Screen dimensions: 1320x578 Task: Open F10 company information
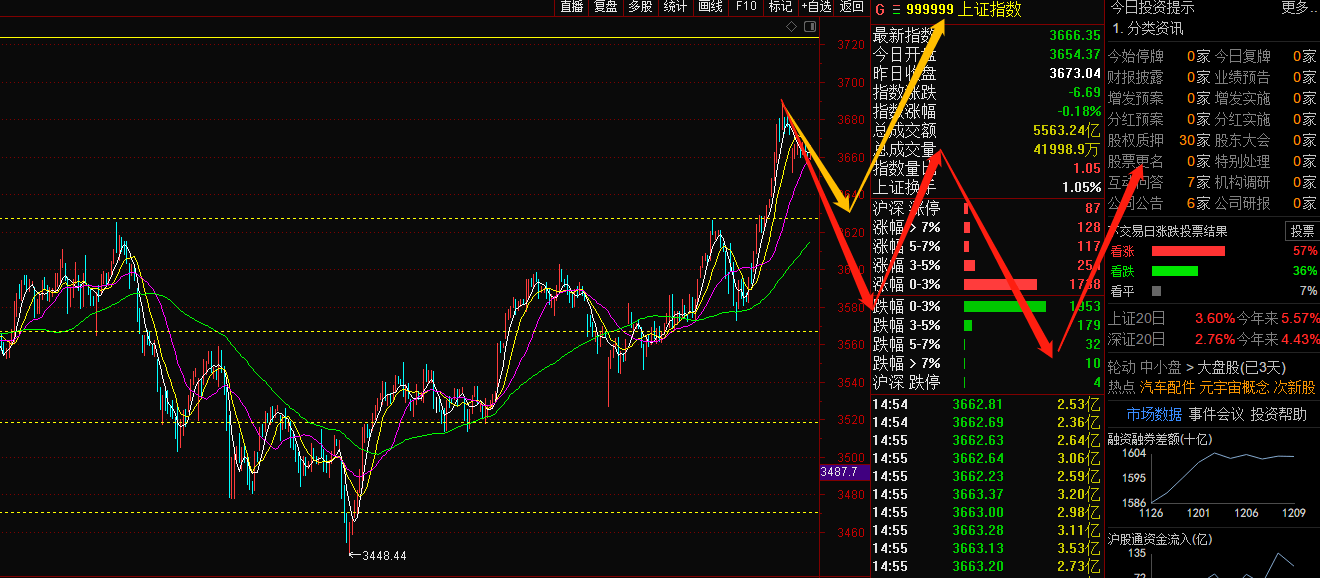746,7
